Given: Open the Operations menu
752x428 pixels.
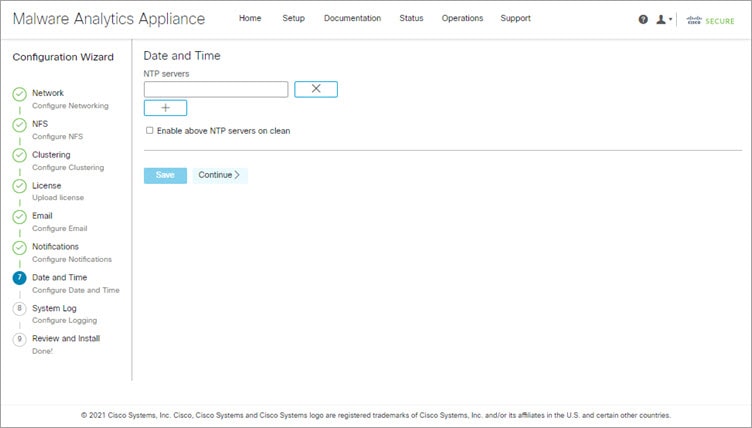Looking at the screenshot, I should 462,18.
